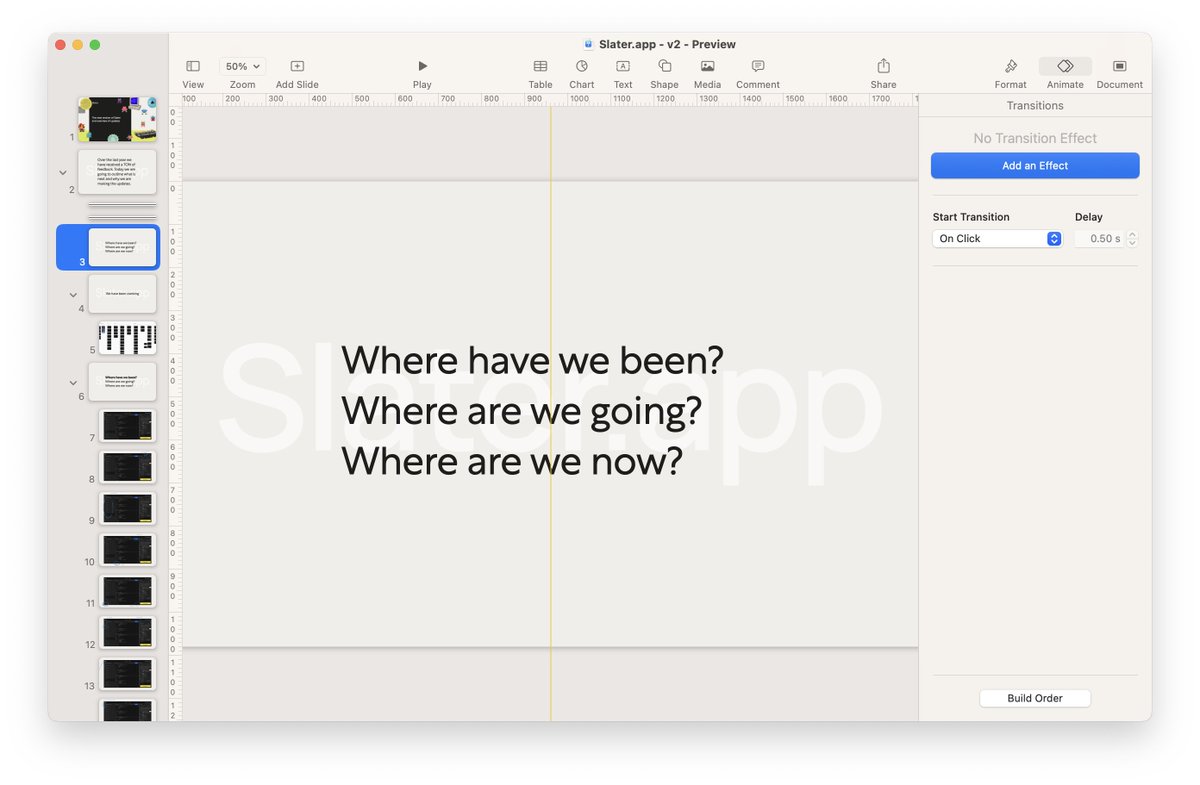The image size is (1200, 785).
Task: Collapse the slide 2 group chevron
Action: [x=63, y=173]
